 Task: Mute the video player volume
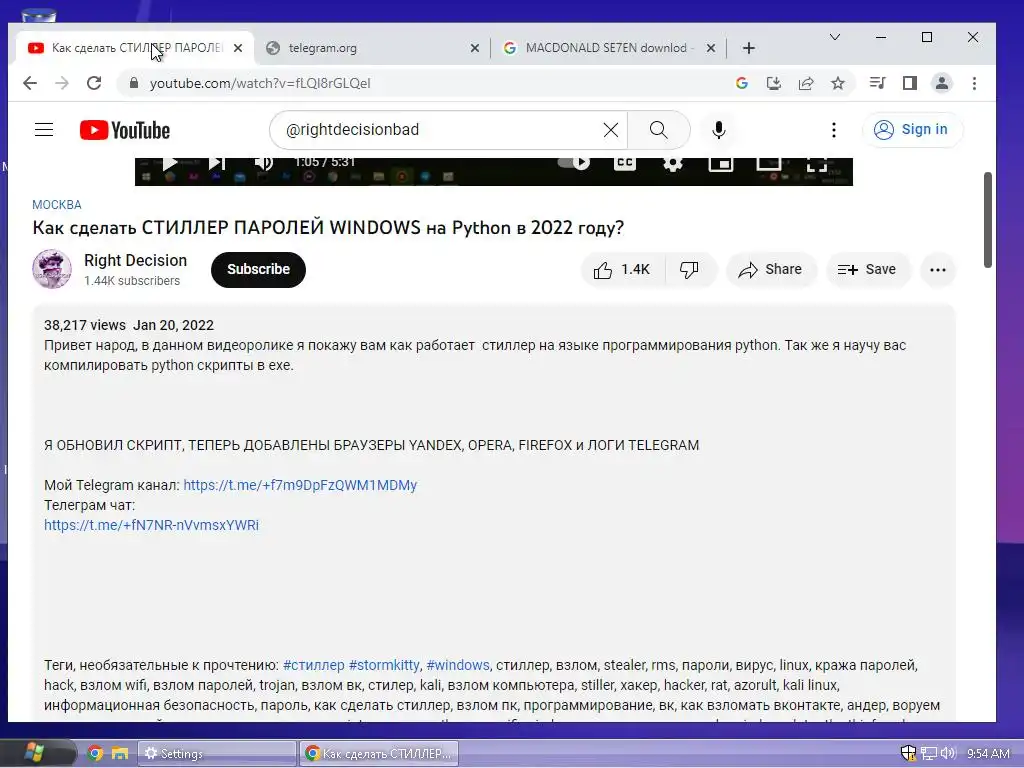[x=263, y=163]
